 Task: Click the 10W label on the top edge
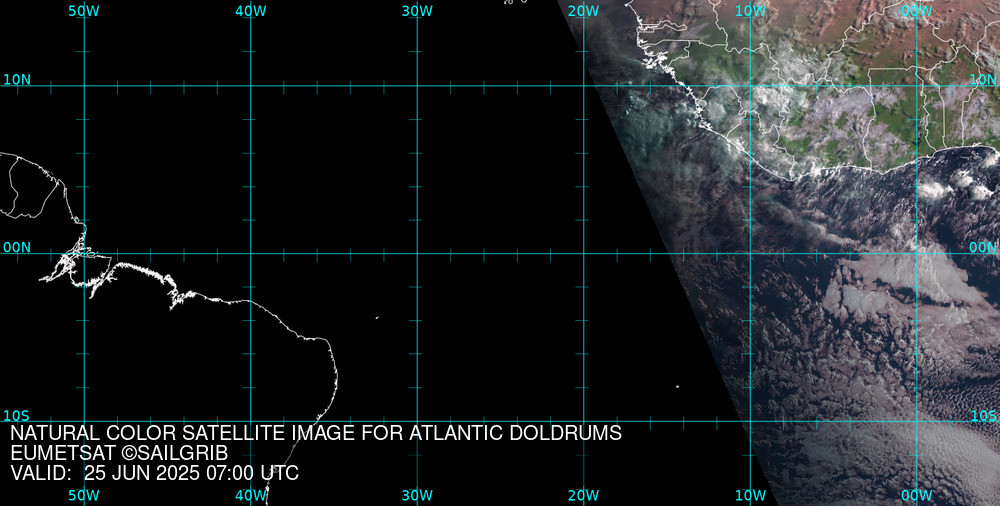pos(750,11)
